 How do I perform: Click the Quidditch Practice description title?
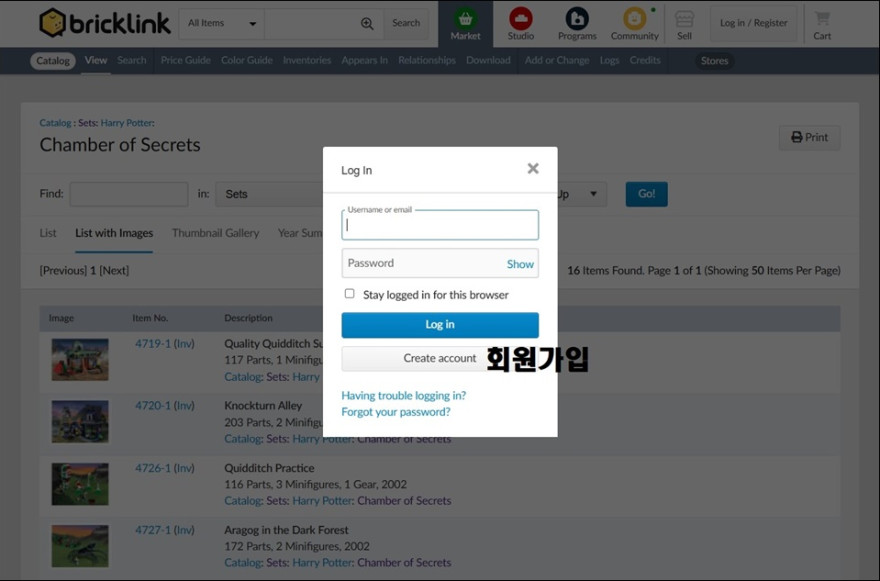click(269, 468)
